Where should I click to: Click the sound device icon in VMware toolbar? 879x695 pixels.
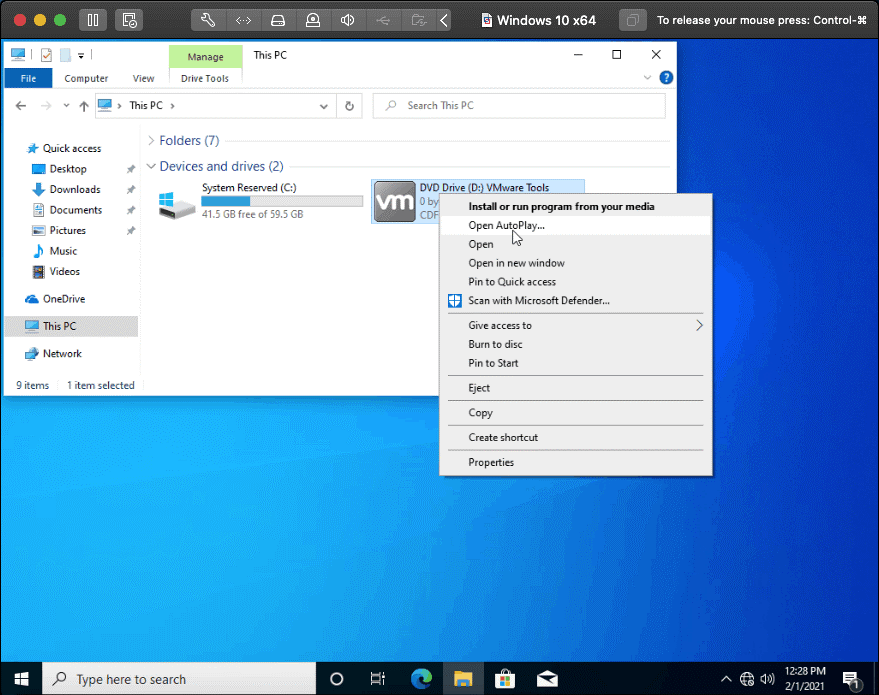[348, 20]
